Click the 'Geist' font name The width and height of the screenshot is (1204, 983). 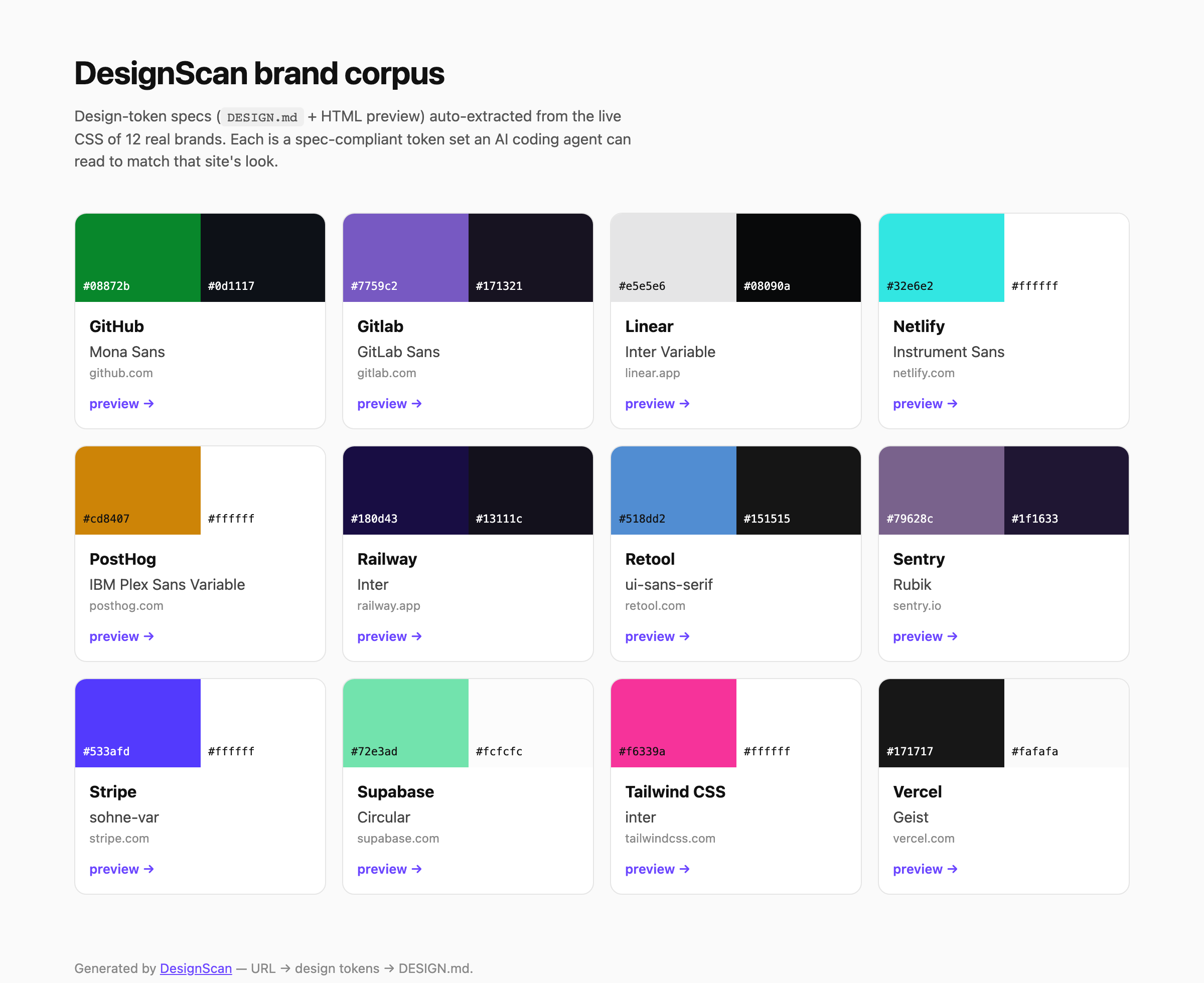click(x=911, y=817)
